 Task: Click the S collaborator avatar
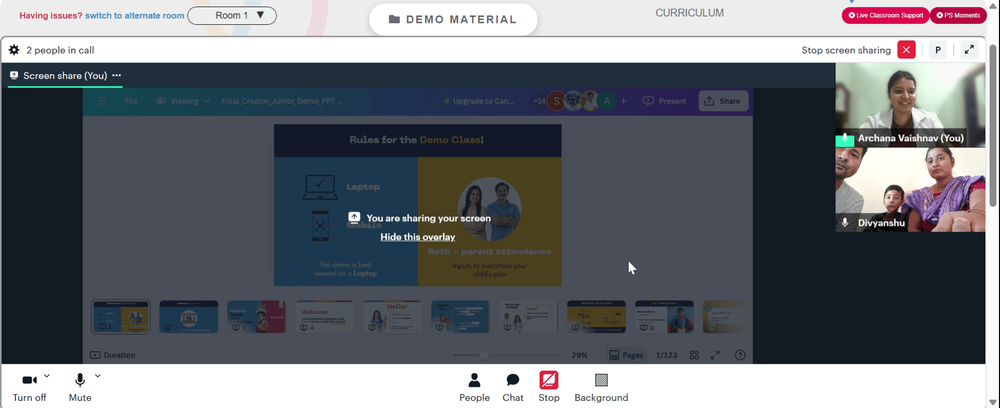click(x=556, y=101)
